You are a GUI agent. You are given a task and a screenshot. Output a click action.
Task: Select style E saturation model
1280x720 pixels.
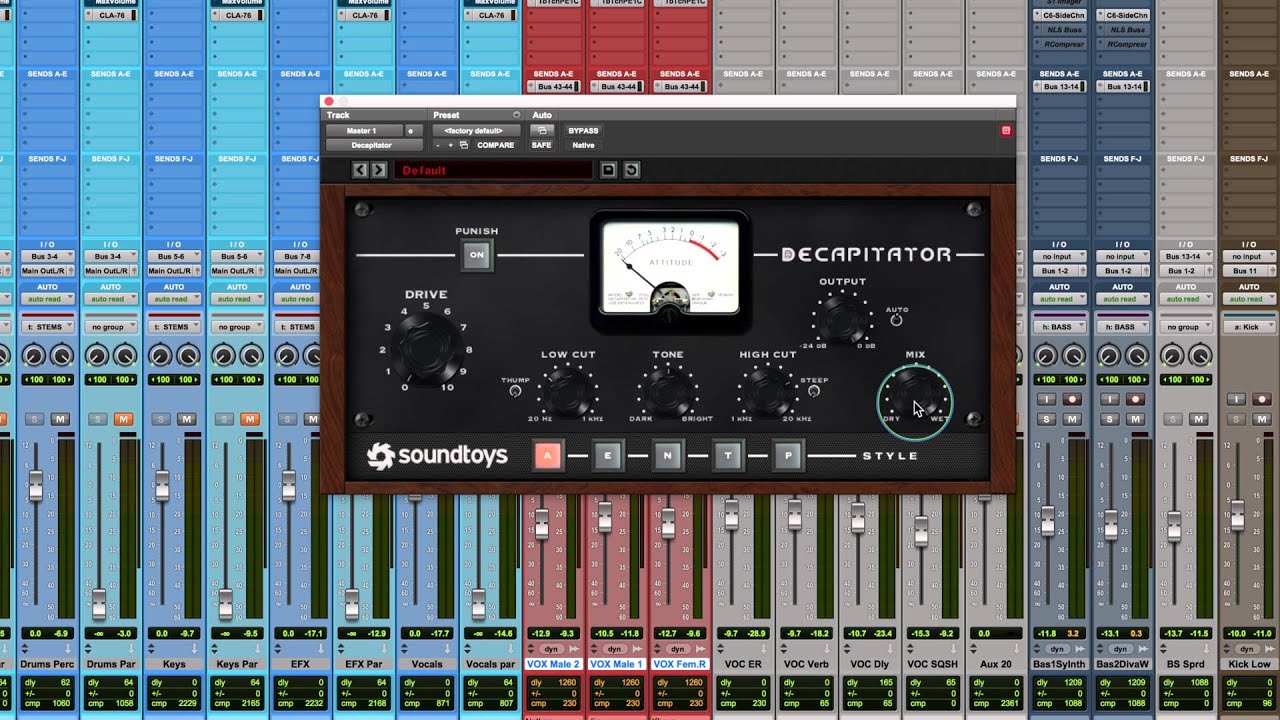click(607, 456)
